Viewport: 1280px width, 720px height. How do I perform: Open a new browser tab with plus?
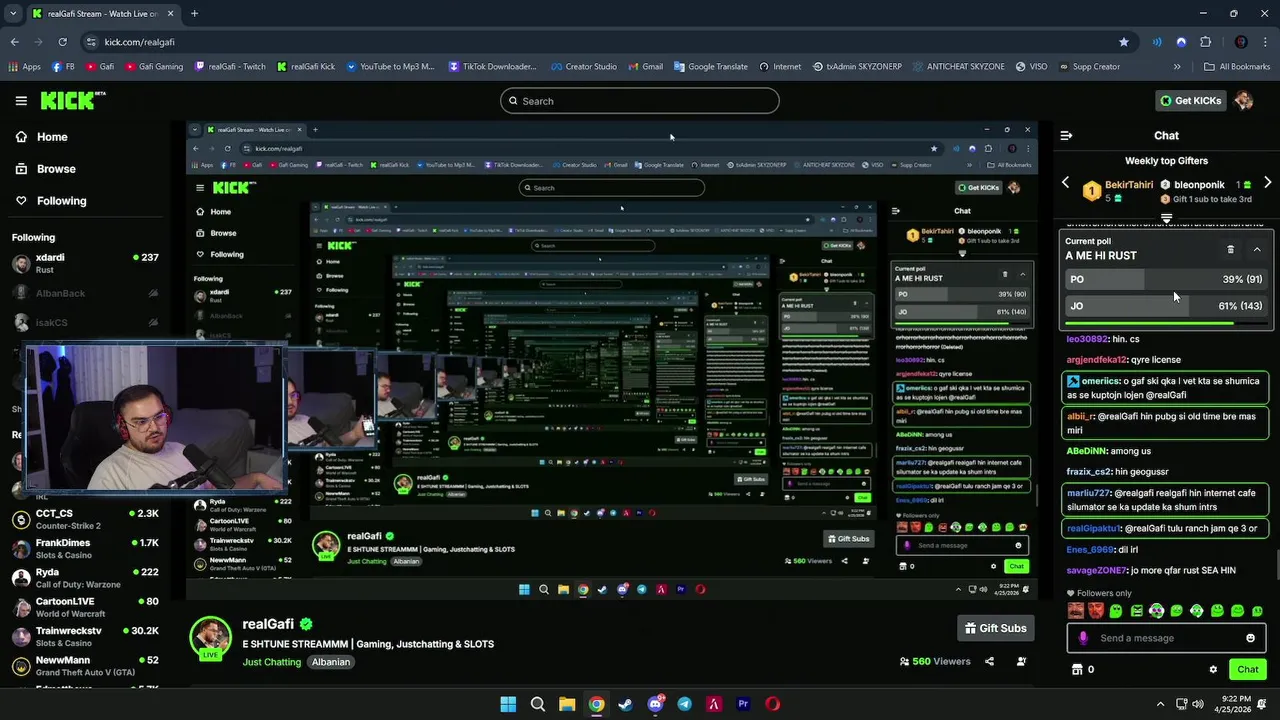194,13
